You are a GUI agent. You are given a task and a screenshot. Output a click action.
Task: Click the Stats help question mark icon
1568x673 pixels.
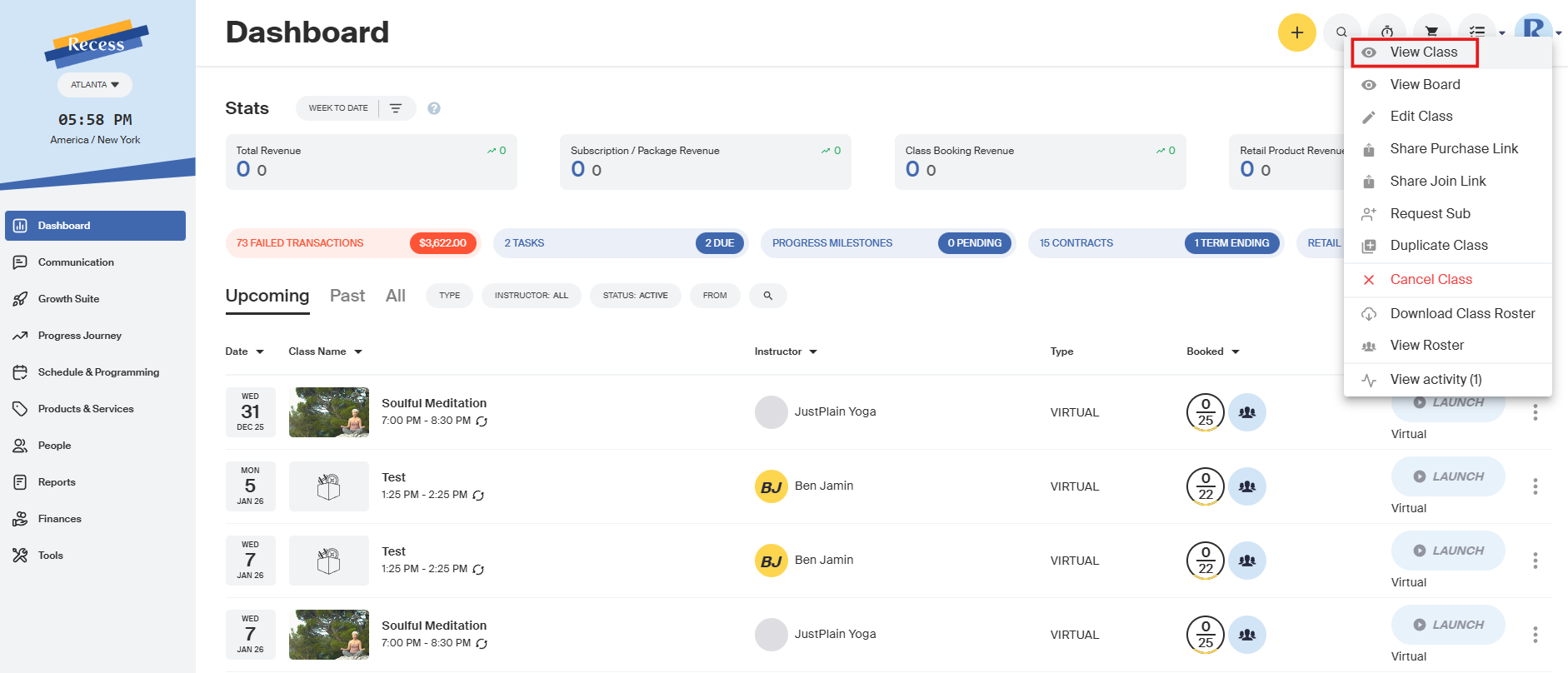(433, 108)
